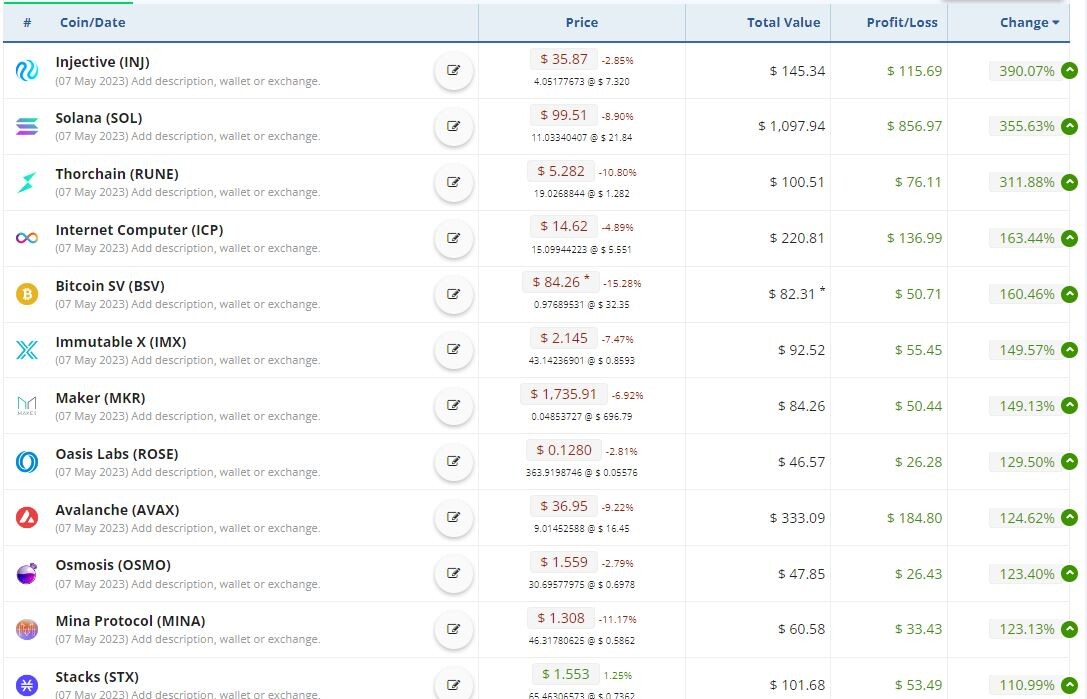Image resolution: width=1087 pixels, height=699 pixels.
Task: Edit the Oasis Labs (ROSE) entry
Action: coord(453,461)
